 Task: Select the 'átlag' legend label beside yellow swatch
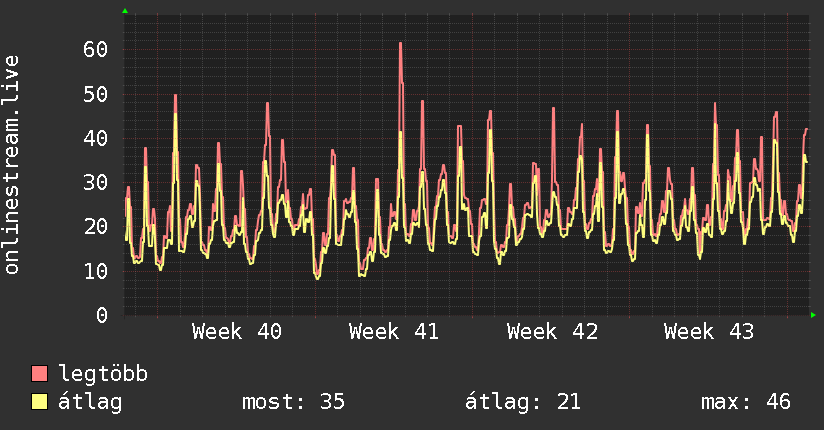90,402
